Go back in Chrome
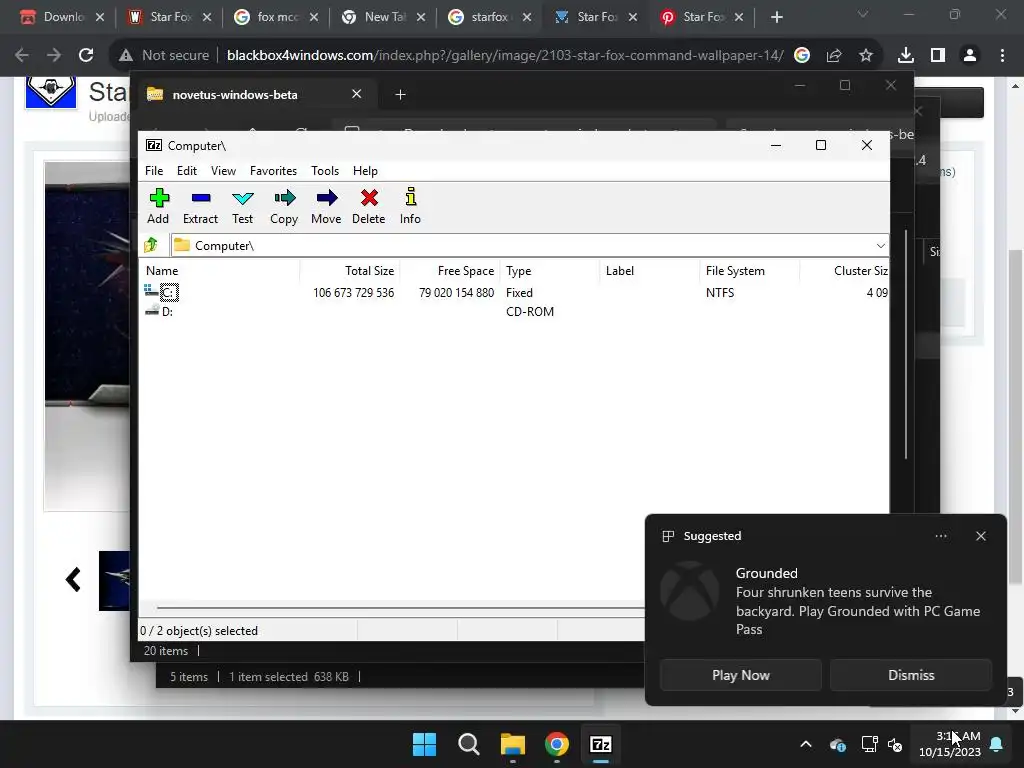Image resolution: width=1024 pixels, height=768 pixels. tap(22, 56)
